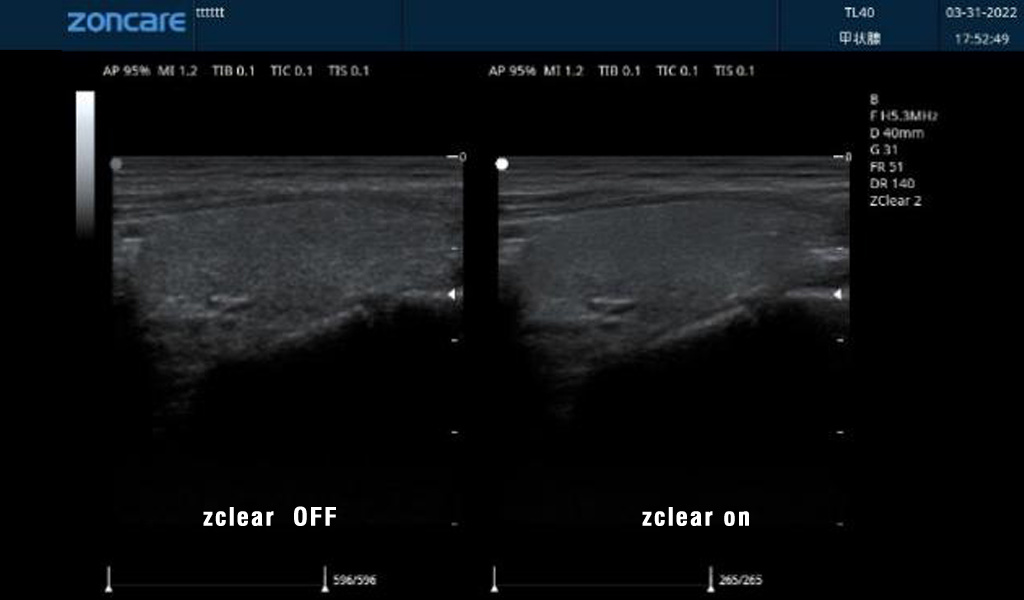This screenshot has width=1024, height=600.
Task: Click the right cine bar start marker
Action: click(494, 579)
